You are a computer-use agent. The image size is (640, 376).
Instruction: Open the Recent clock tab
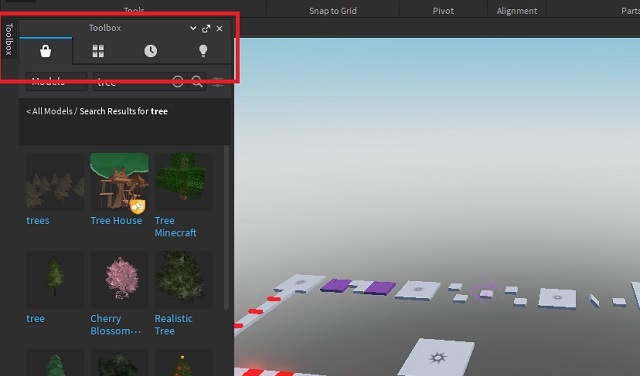tap(151, 51)
